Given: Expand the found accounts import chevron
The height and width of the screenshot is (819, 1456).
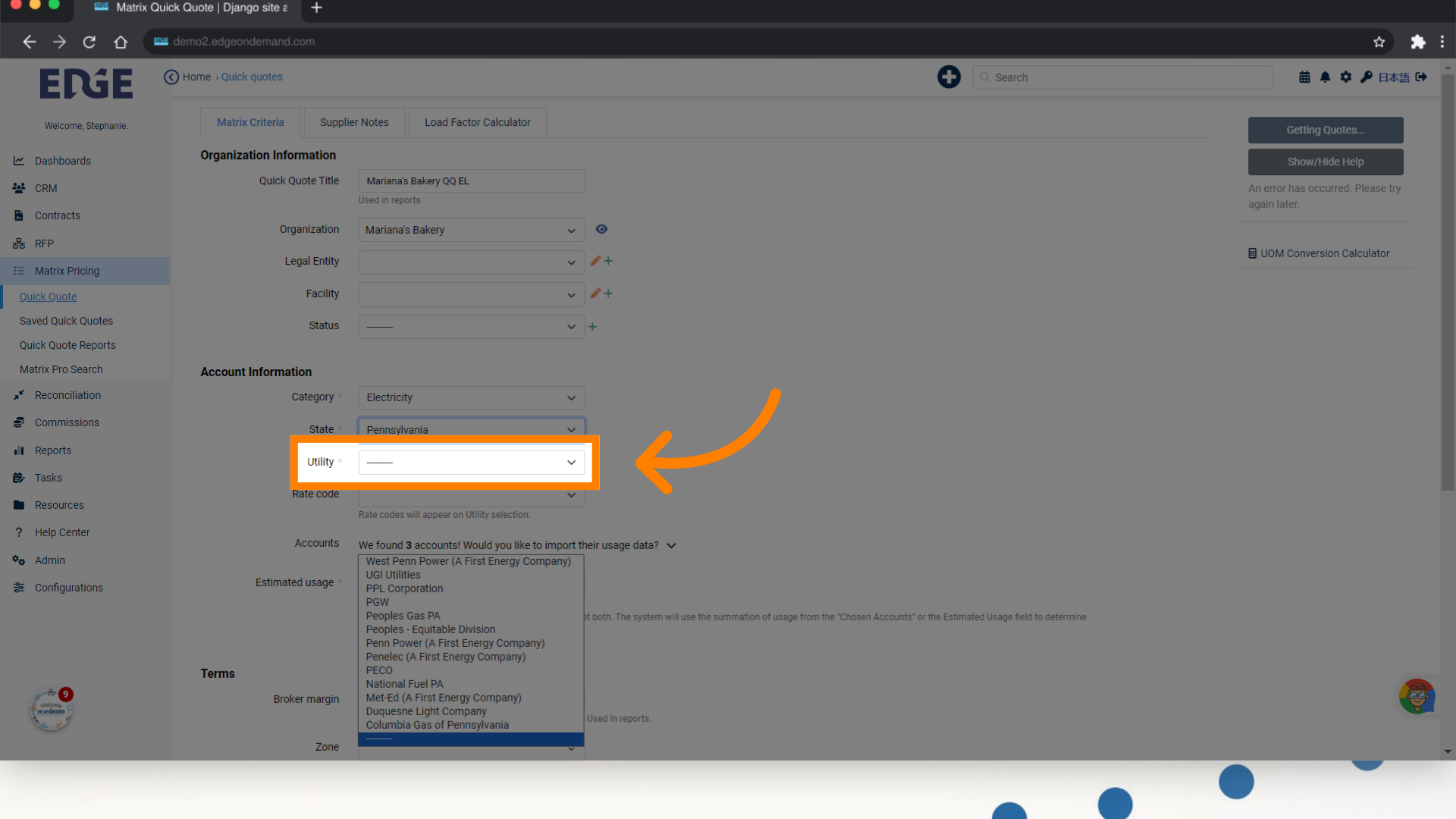Looking at the screenshot, I should coord(671,545).
